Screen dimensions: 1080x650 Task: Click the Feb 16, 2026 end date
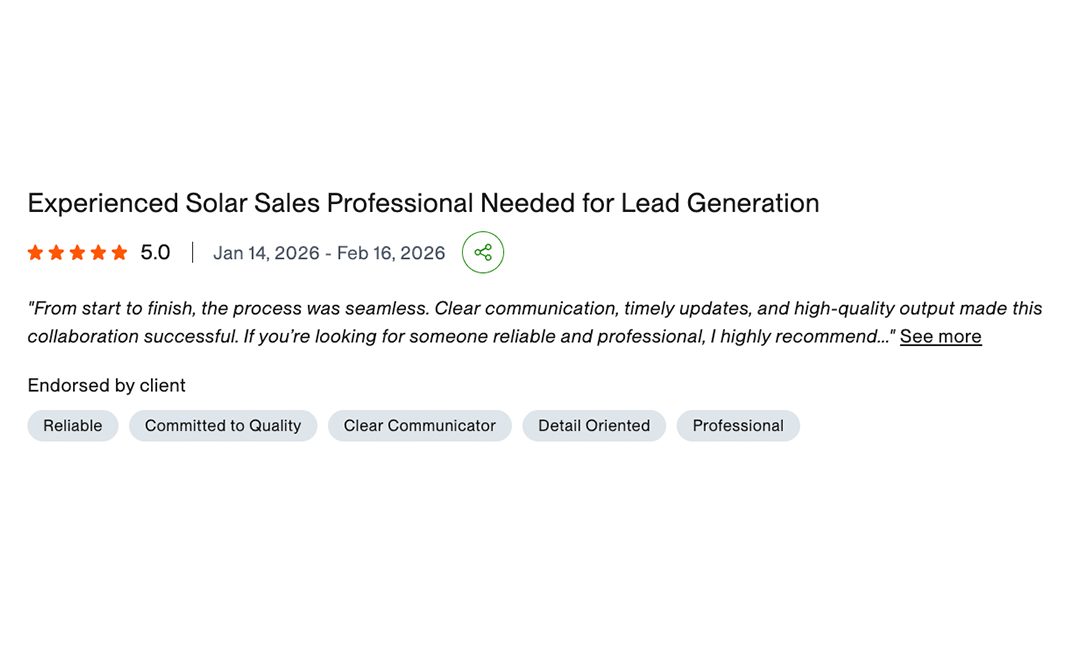pos(391,253)
